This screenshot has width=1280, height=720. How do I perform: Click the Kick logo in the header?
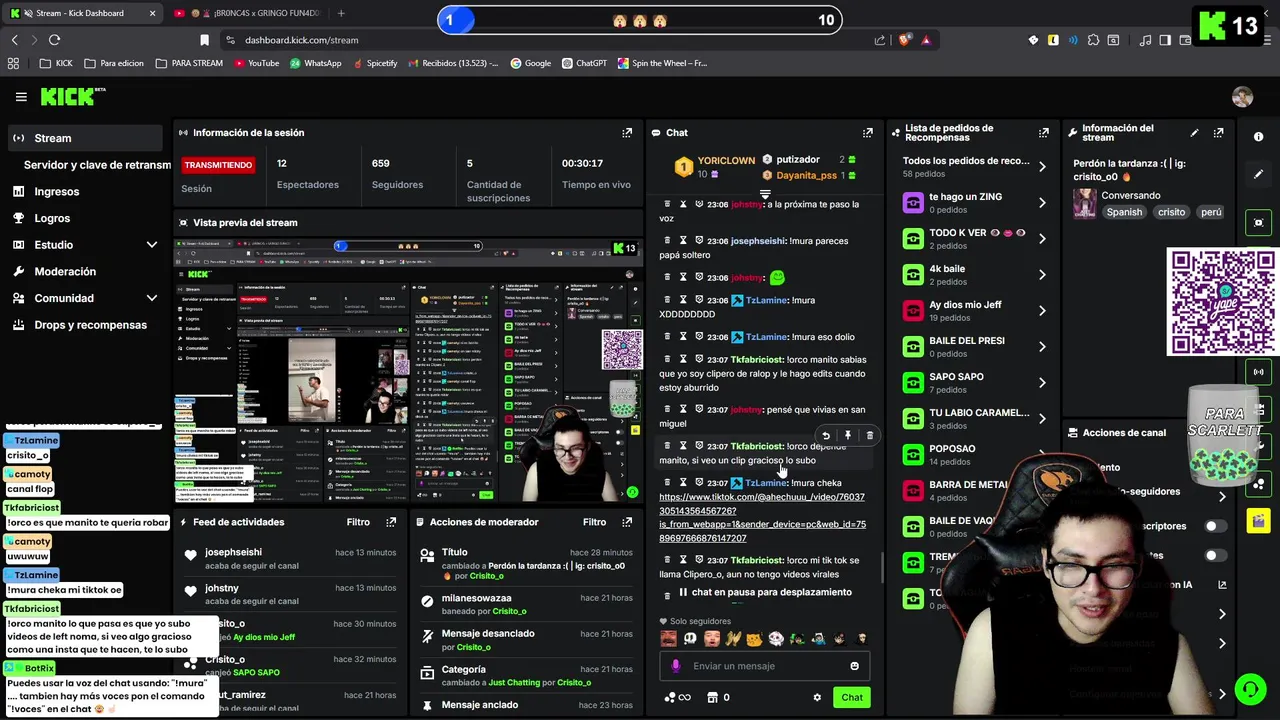click(x=72, y=96)
